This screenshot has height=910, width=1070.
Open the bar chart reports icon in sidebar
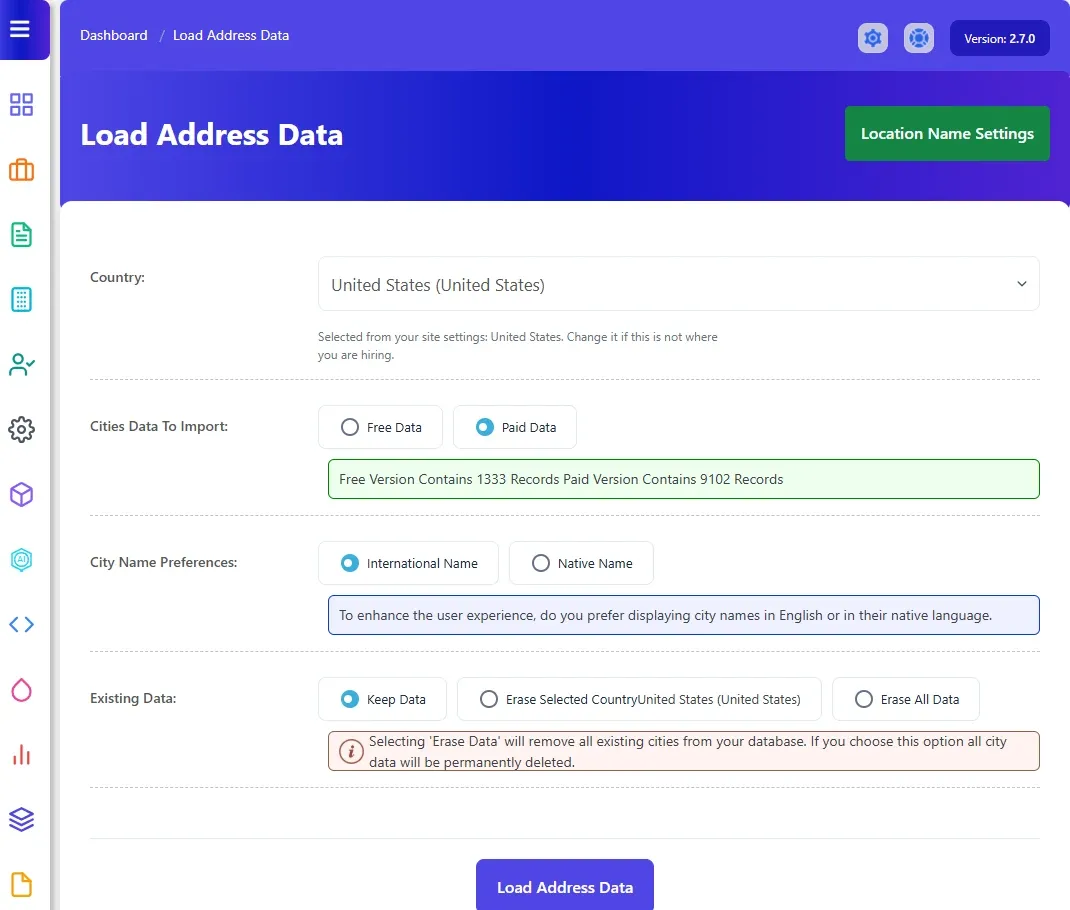(x=21, y=754)
